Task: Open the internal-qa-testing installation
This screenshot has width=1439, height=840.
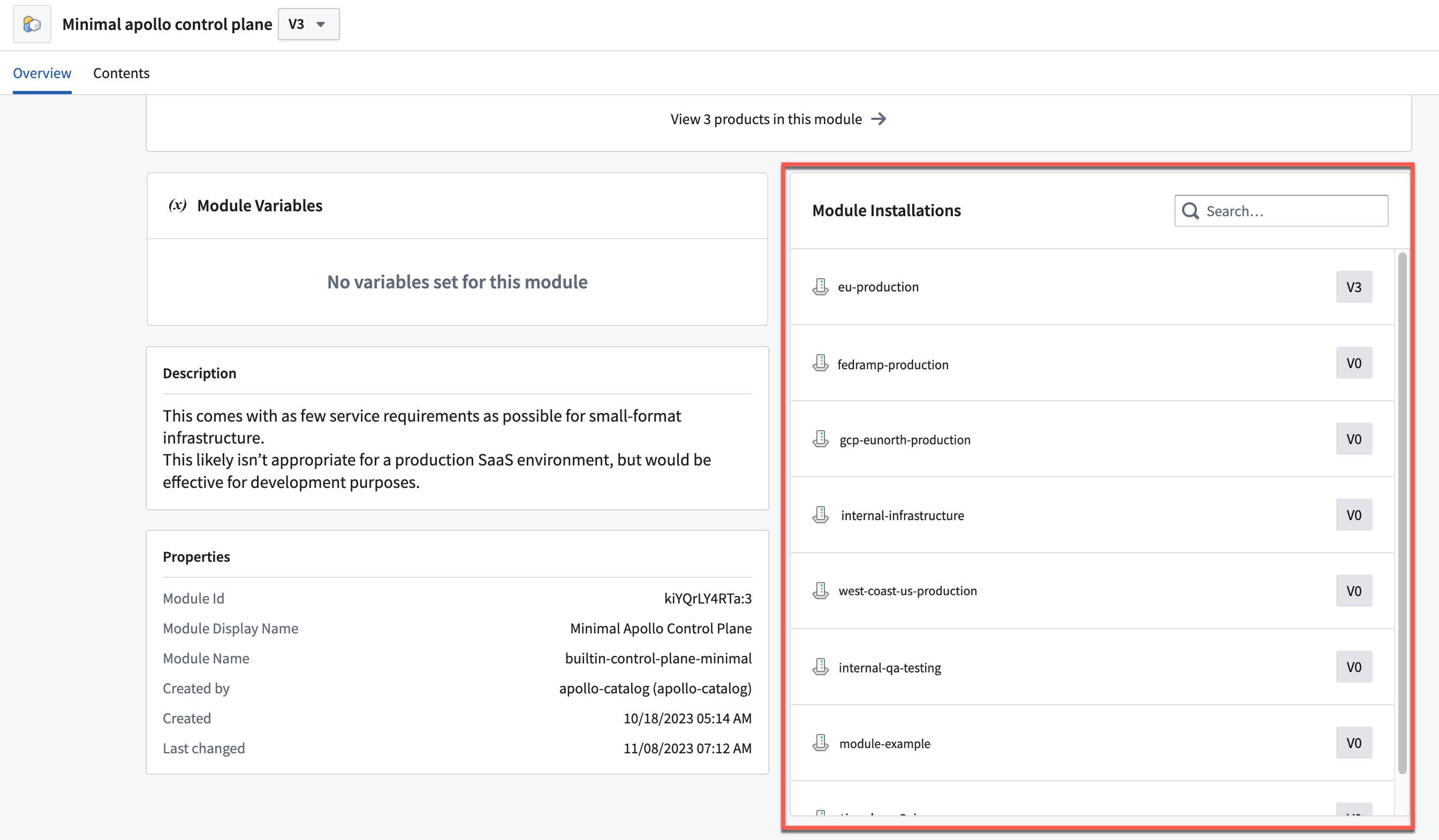Action: tap(1092, 667)
